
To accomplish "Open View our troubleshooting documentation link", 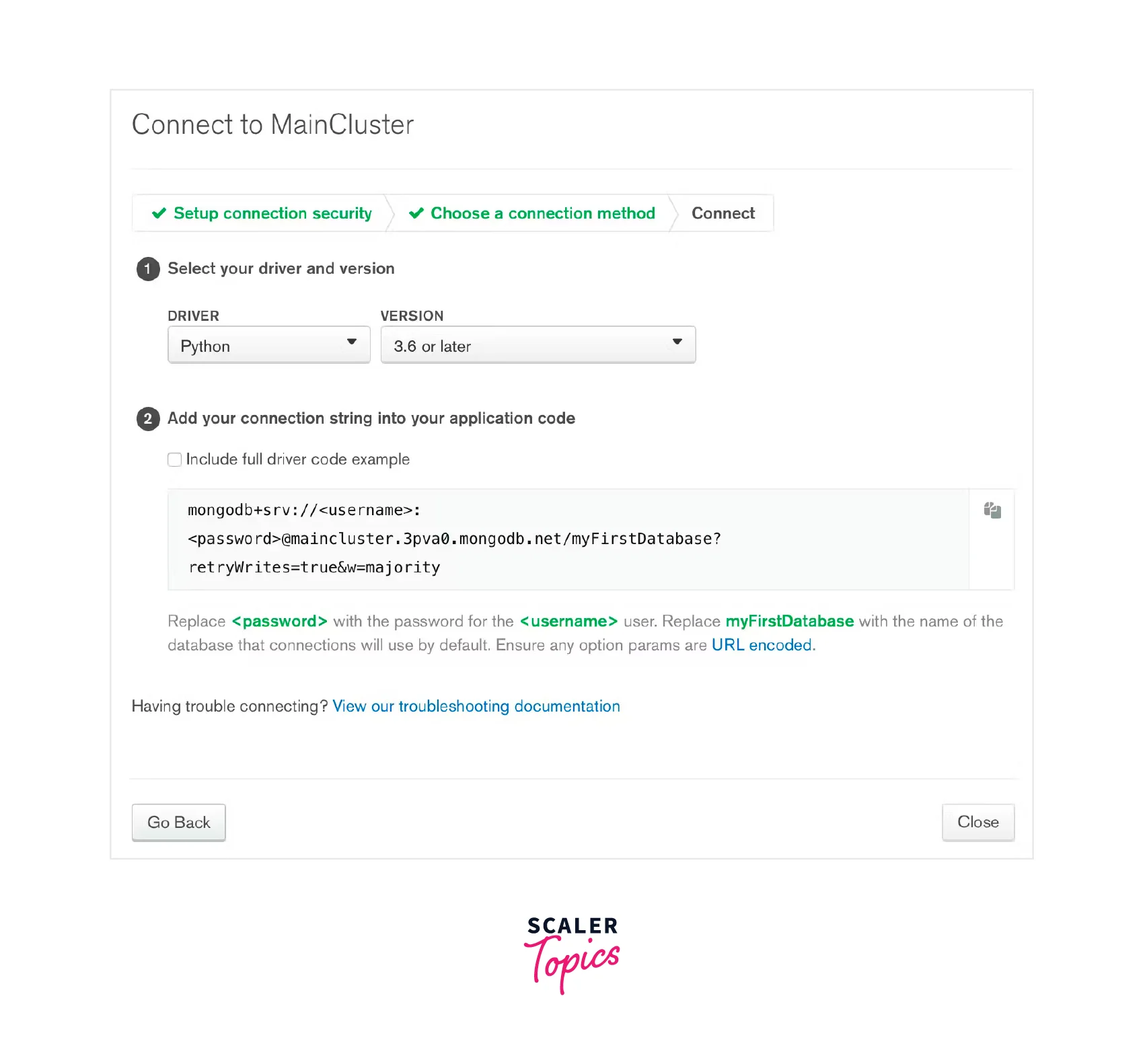I will [x=476, y=707].
